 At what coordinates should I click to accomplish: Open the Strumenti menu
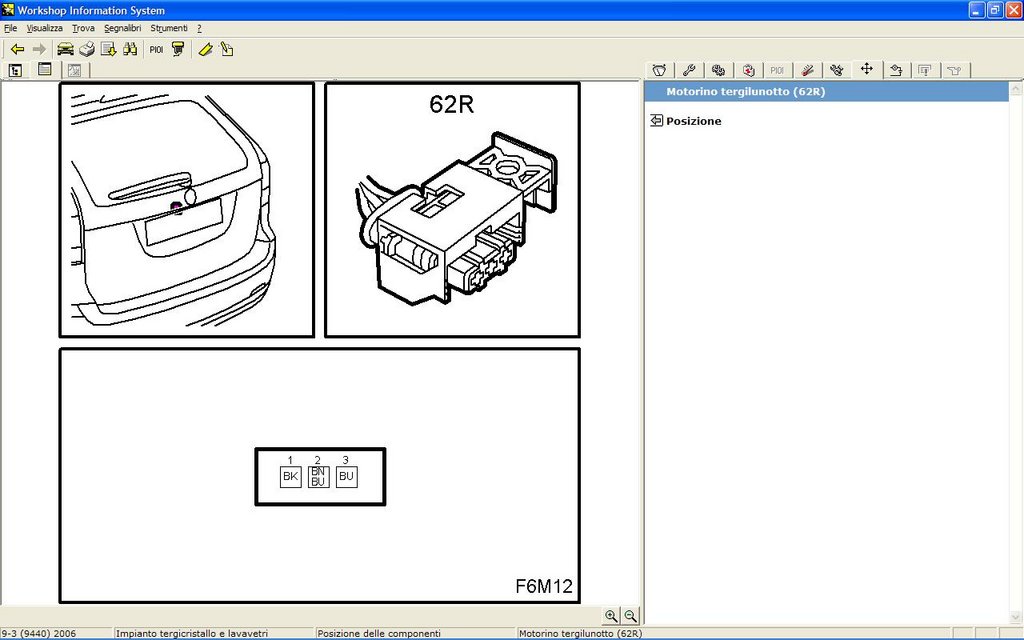pos(168,28)
